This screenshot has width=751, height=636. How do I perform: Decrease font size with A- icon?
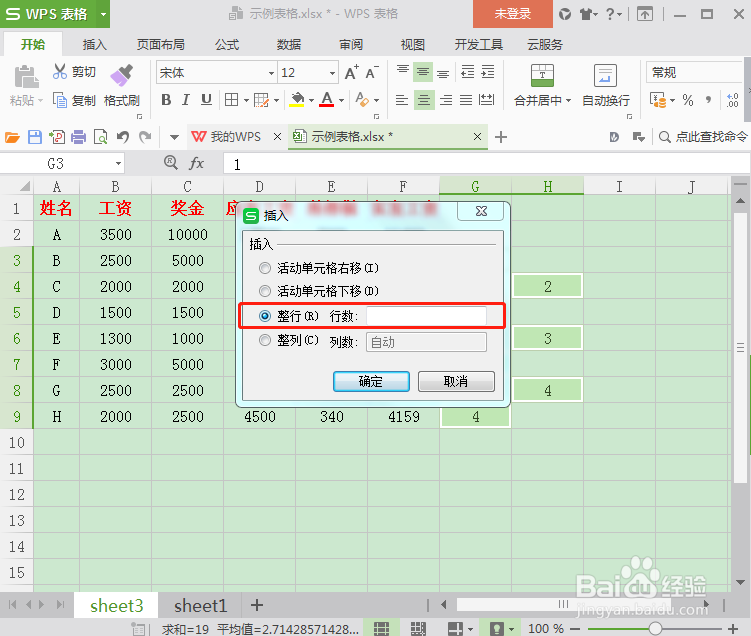click(x=372, y=73)
